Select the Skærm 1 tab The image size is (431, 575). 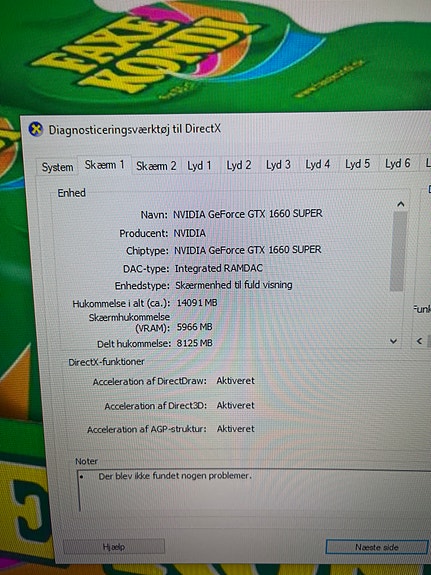pos(105,165)
